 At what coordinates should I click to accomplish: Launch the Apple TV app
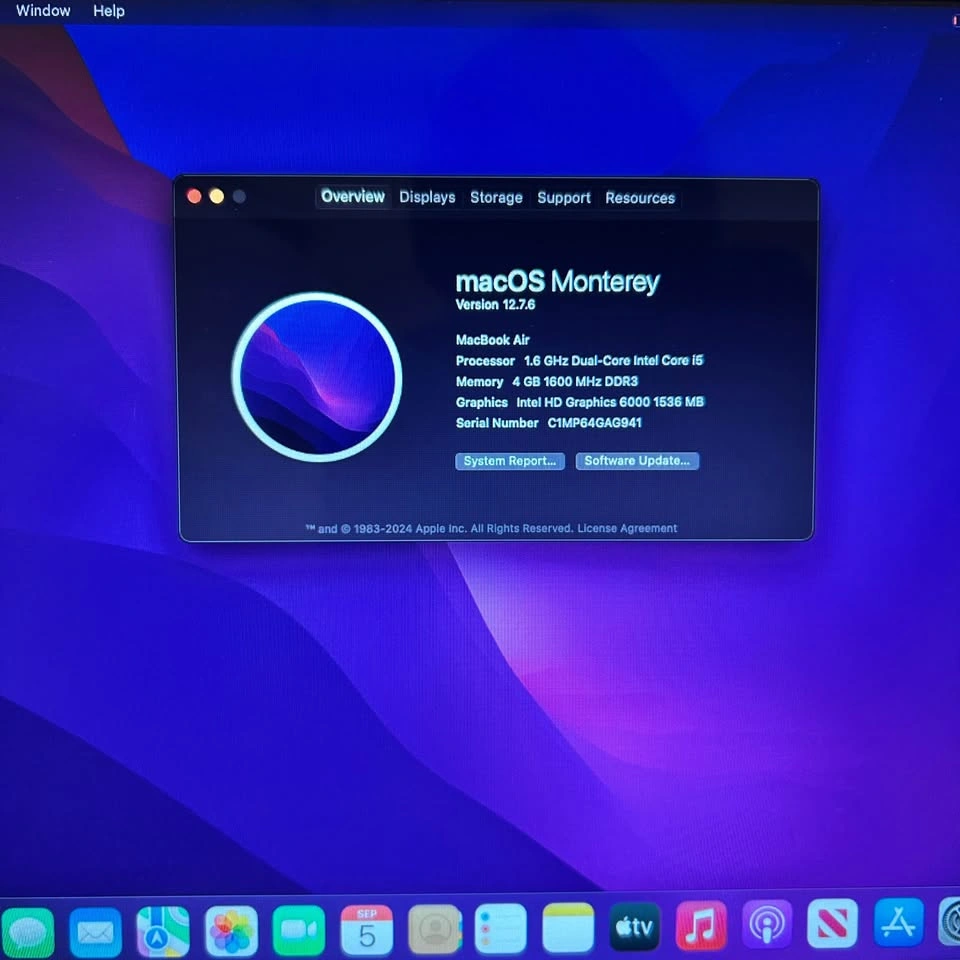click(x=635, y=926)
